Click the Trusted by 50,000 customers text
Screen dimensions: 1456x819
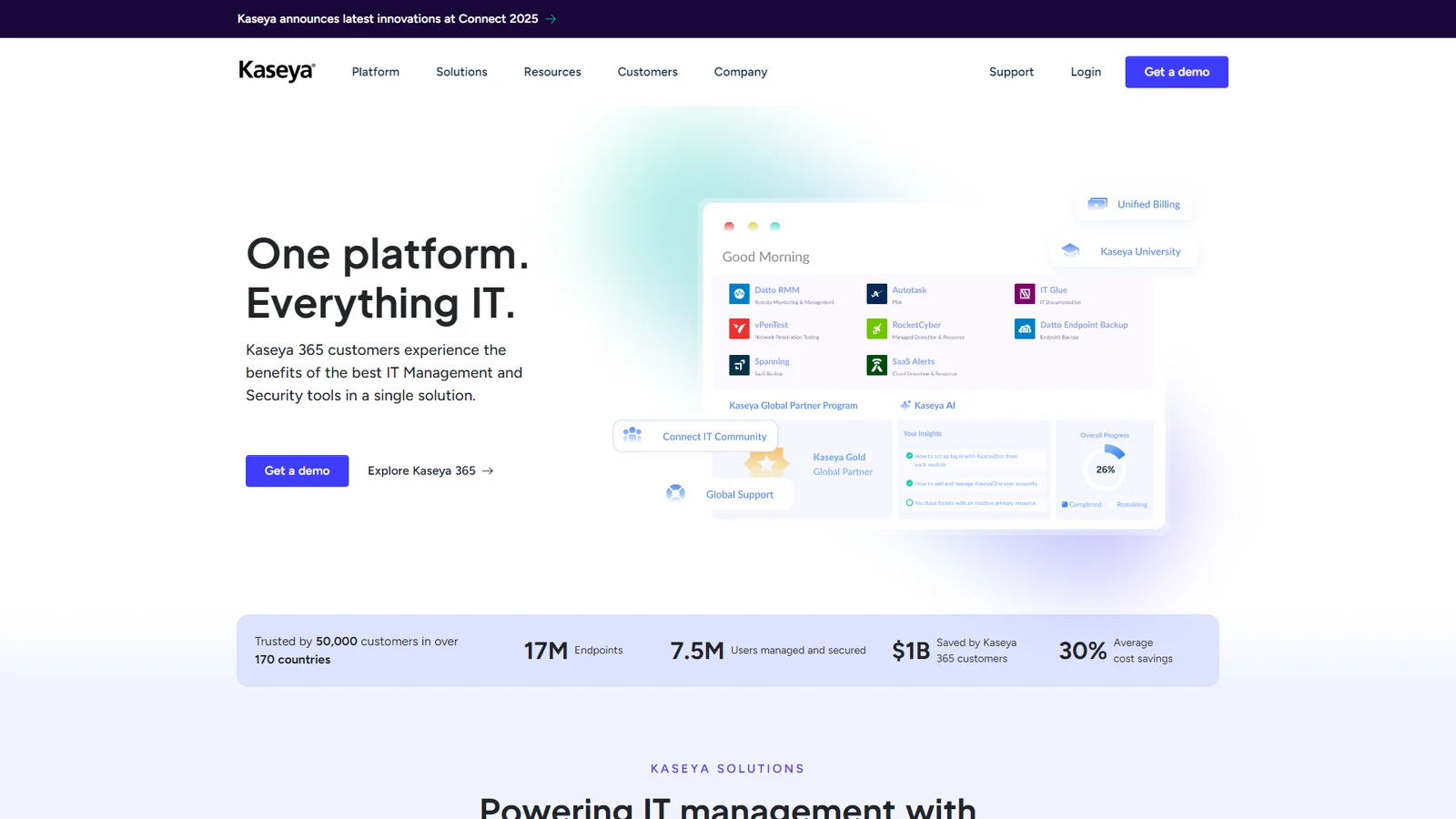(357, 651)
